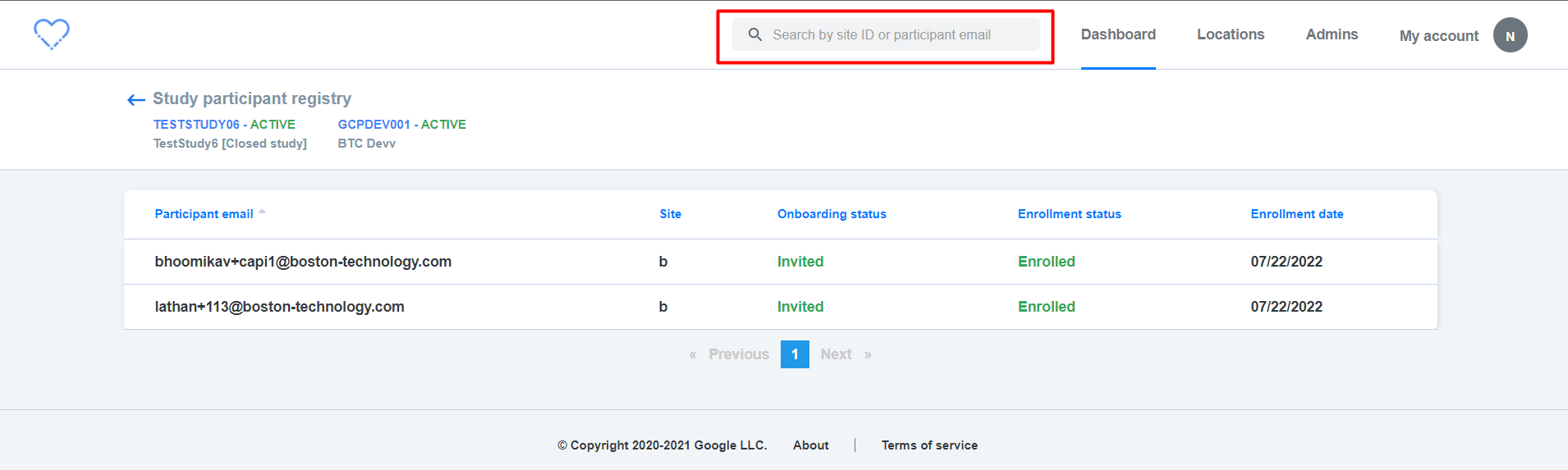Click site value b in lathan row

[663, 307]
